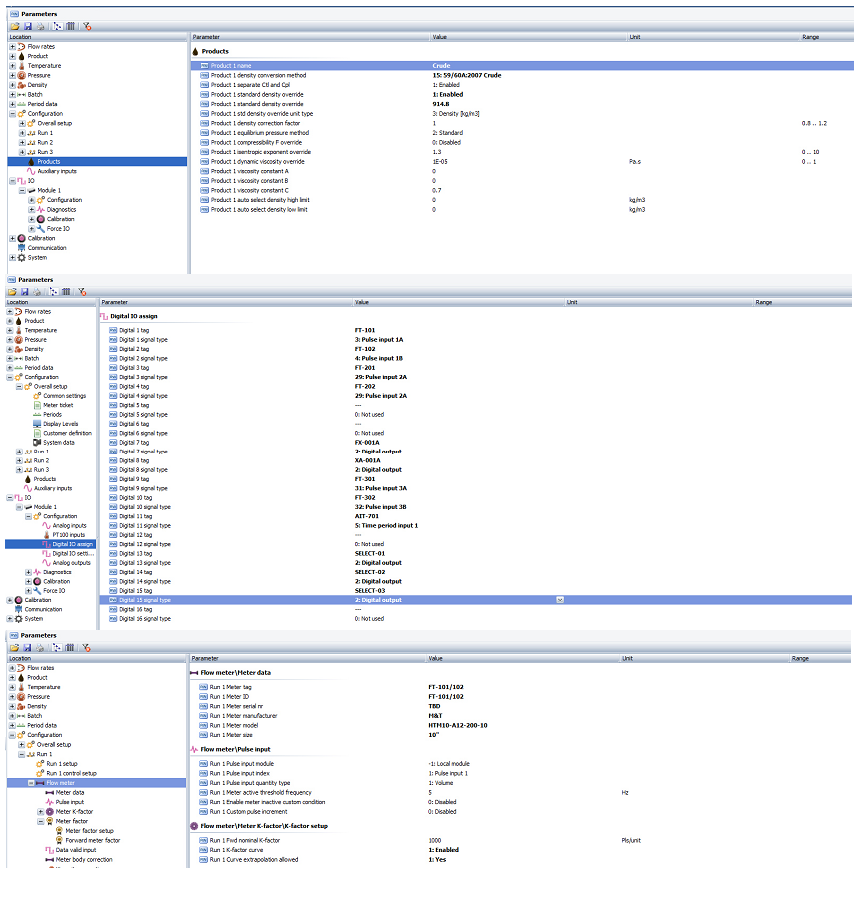Click the SELECT-02 tag value
Viewport: 861px width, 908px height.
[x=369, y=572]
